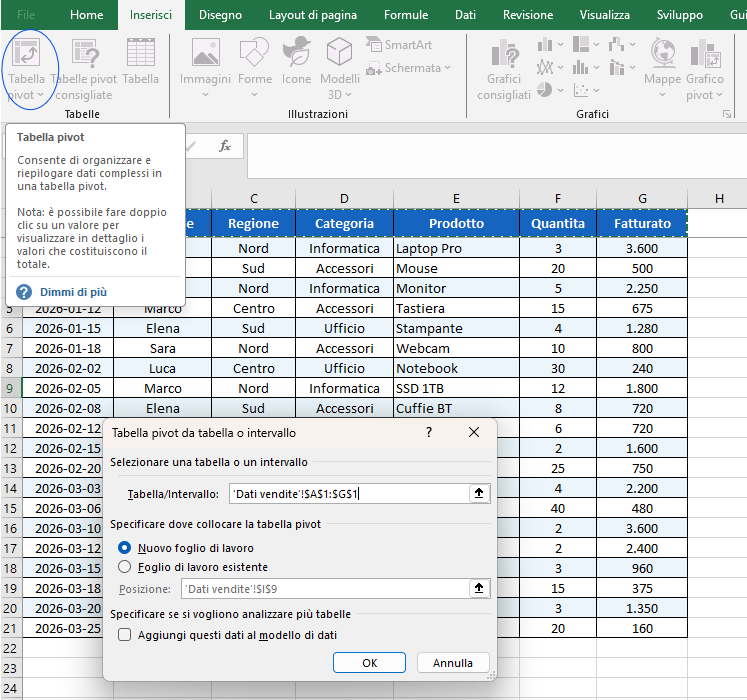
Task: Open the Grafici group dialog launcher
Action: point(727,114)
